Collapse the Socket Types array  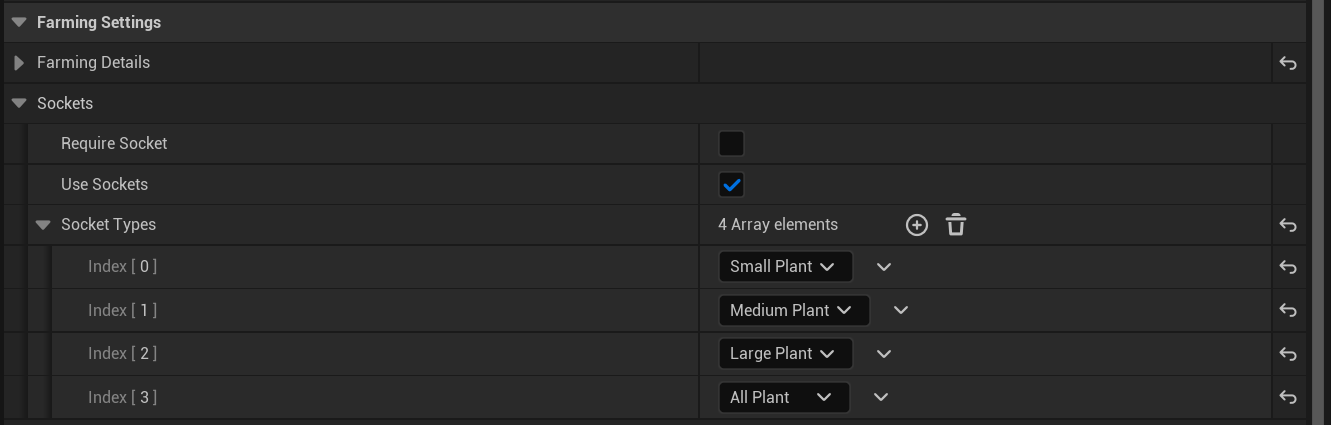(x=43, y=225)
